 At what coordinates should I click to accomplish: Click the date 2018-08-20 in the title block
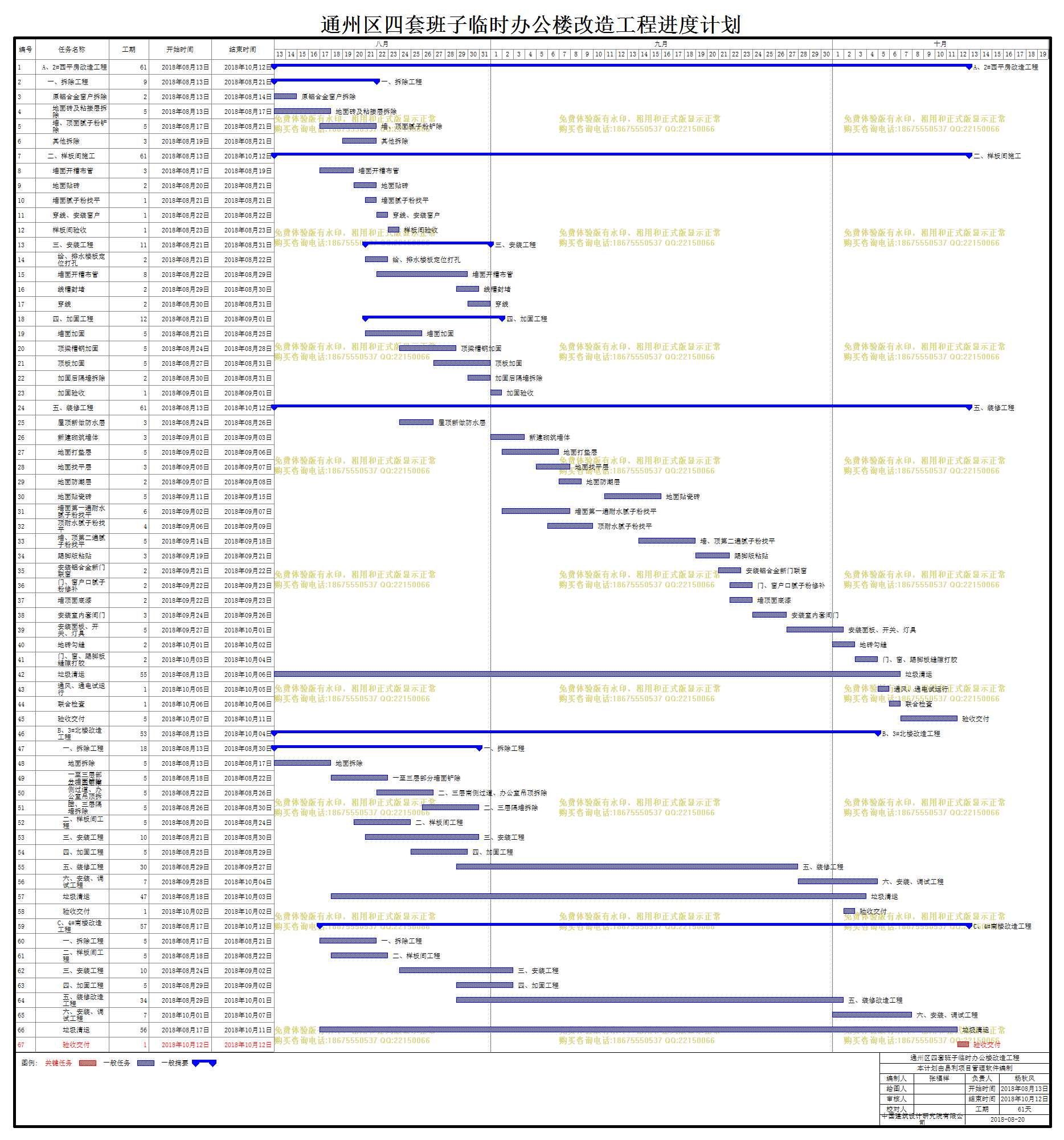pyautogui.click(x=1007, y=1119)
